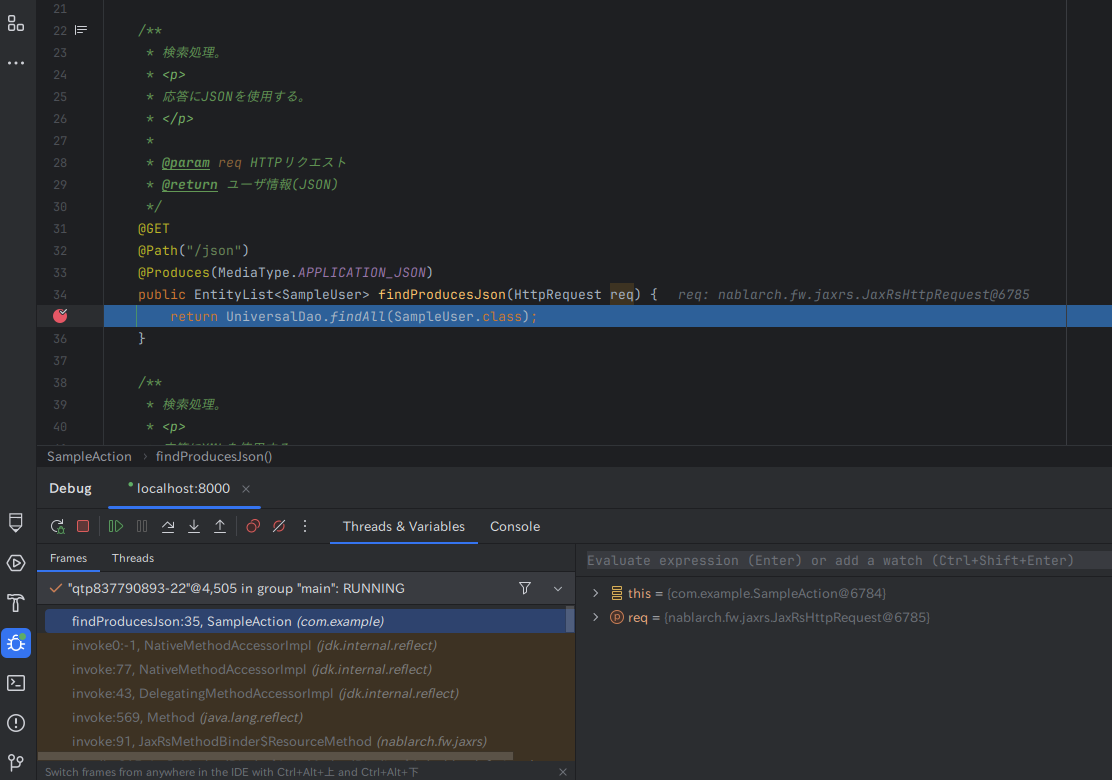Click the Step Over icon

click(168, 525)
